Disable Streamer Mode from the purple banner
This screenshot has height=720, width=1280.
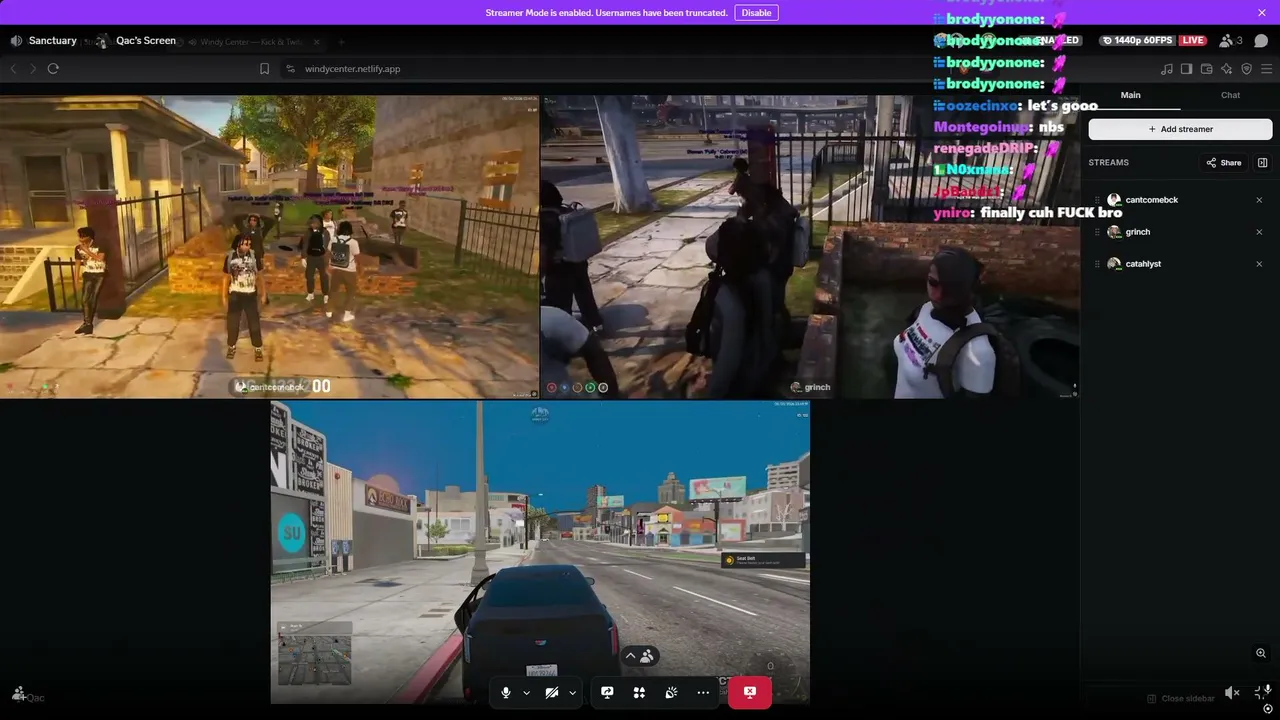coord(756,13)
